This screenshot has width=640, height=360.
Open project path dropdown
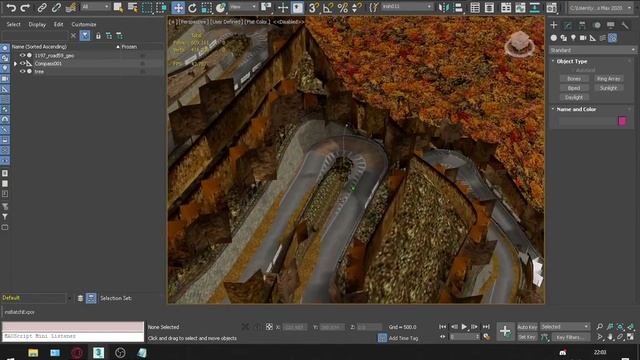click(x=600, y=8)
